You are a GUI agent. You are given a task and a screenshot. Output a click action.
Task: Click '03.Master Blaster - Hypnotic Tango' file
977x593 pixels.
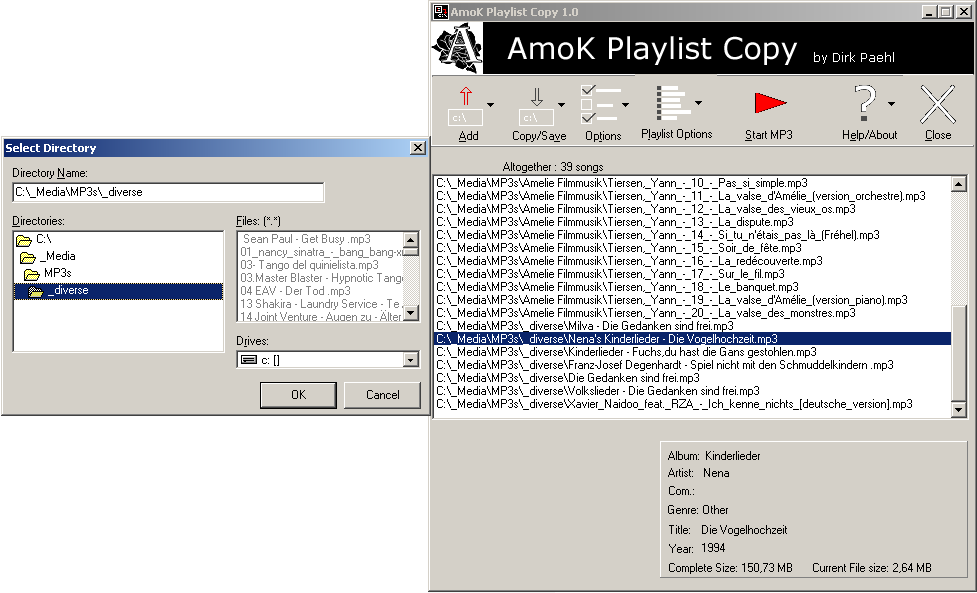point(322,278)
